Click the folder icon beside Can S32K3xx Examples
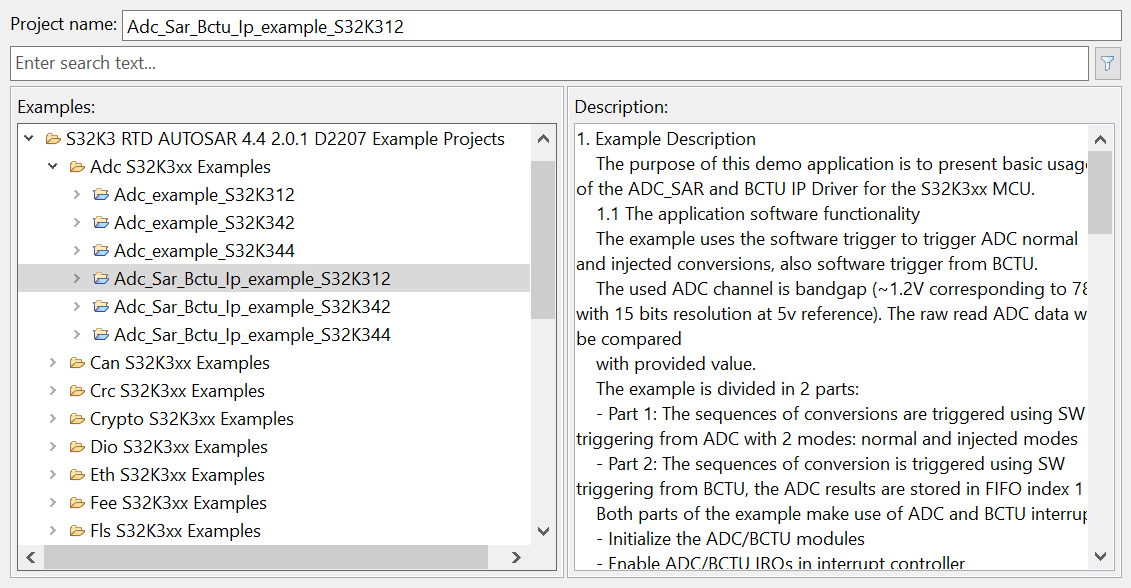Screen dimensions: 1131x588 pyautogui.click(x=78, y=362)
